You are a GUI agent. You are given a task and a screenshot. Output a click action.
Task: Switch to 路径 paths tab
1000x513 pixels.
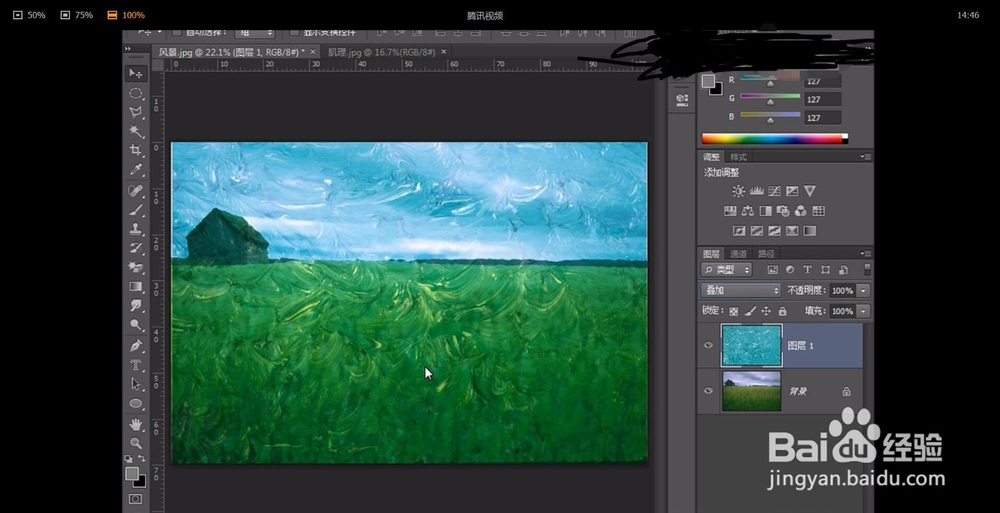pyautogui.click(x=766, y=253)
